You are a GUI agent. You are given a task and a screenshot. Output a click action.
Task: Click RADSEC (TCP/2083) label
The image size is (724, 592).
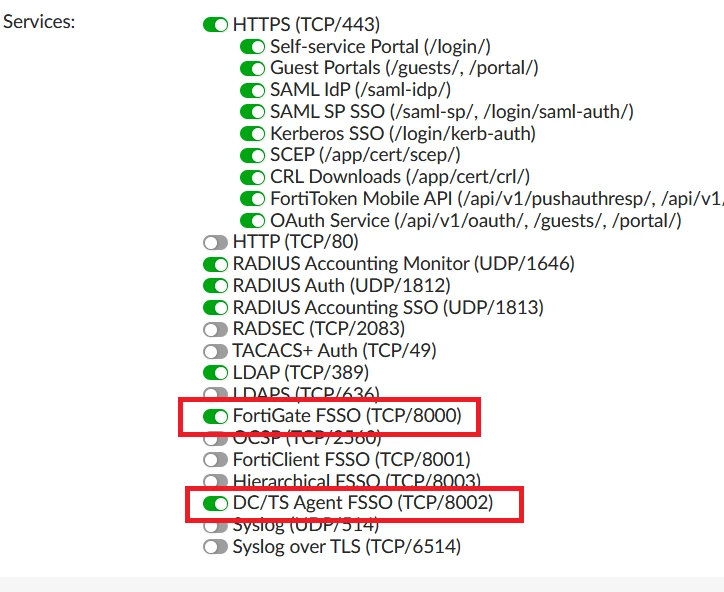319,329
